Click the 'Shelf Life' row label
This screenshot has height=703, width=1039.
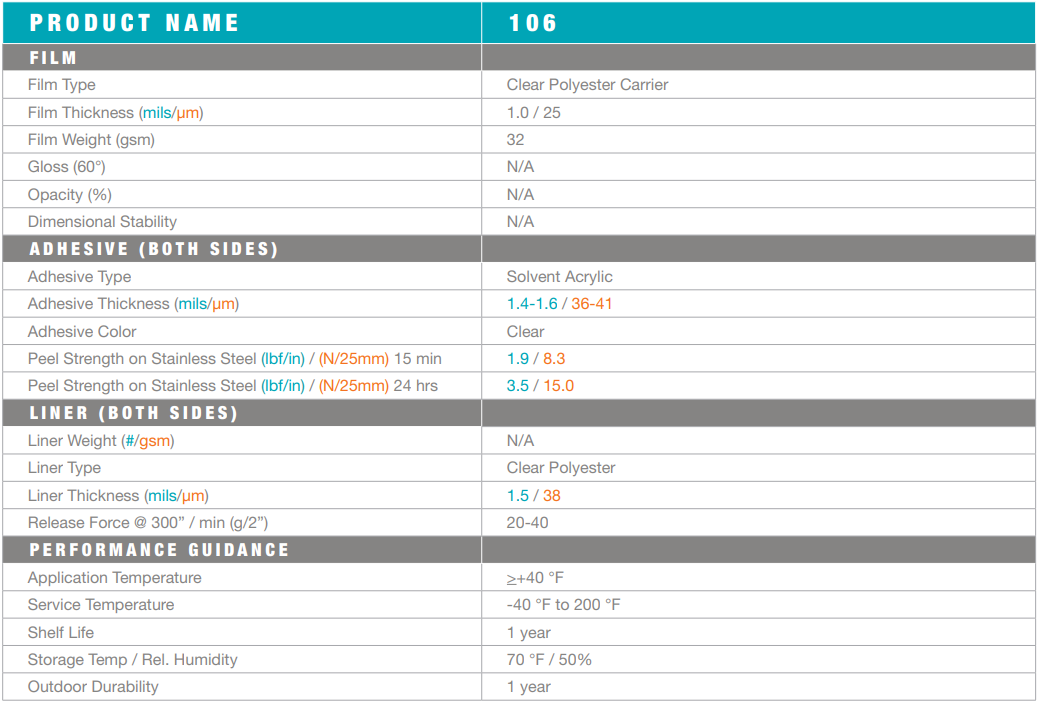[x=61, y=633]
